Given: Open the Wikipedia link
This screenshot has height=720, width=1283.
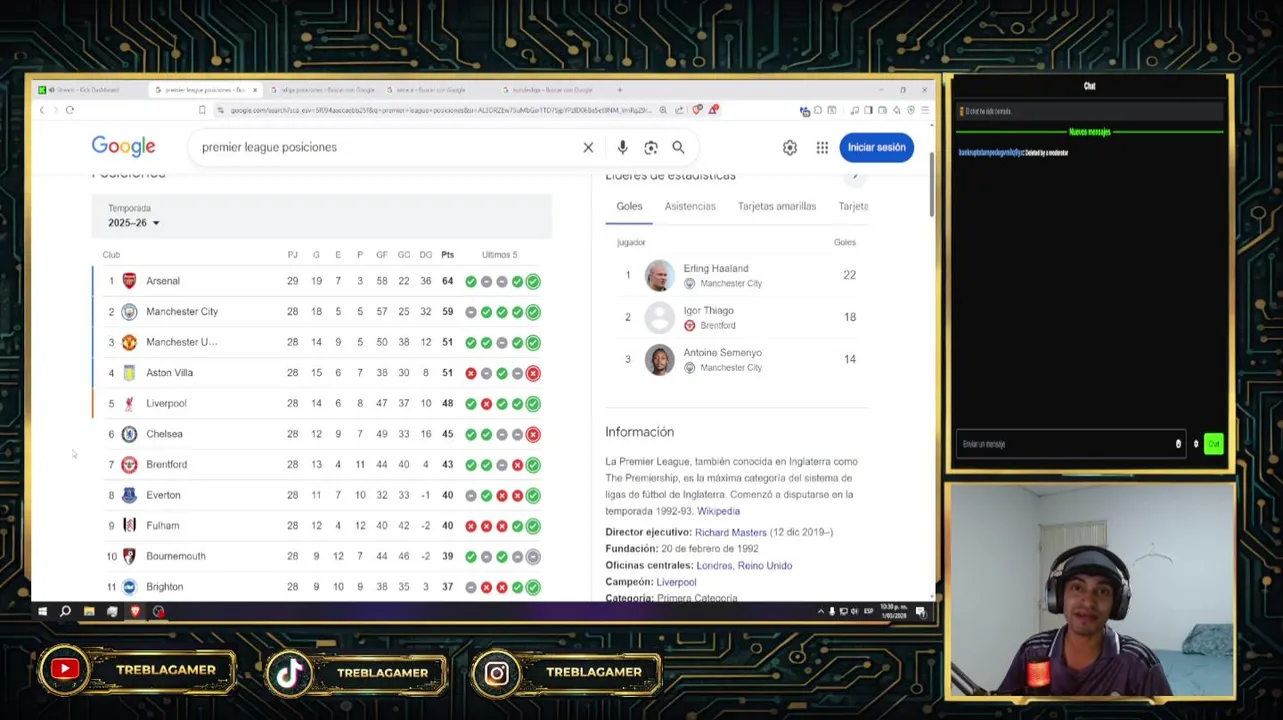Looking at the screenshot, I should click(x=718, y=511).
